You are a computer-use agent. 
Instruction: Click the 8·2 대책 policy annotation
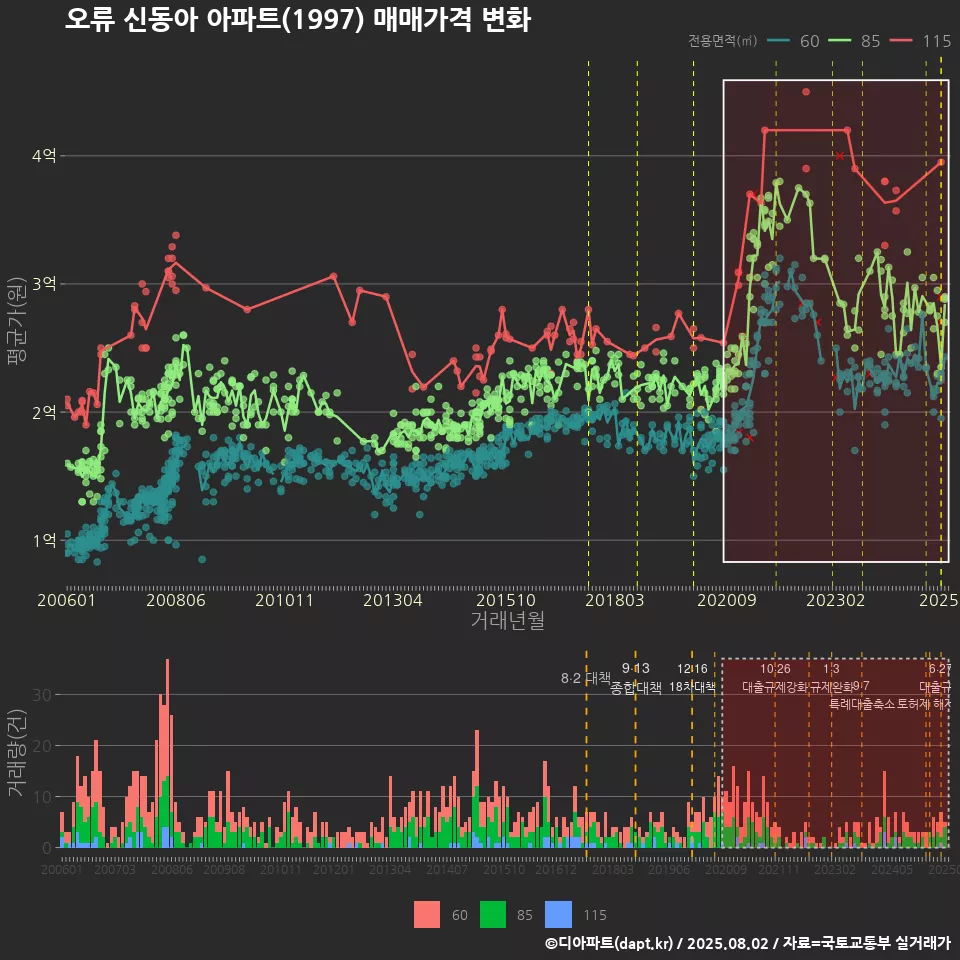[x=586, y=678]
